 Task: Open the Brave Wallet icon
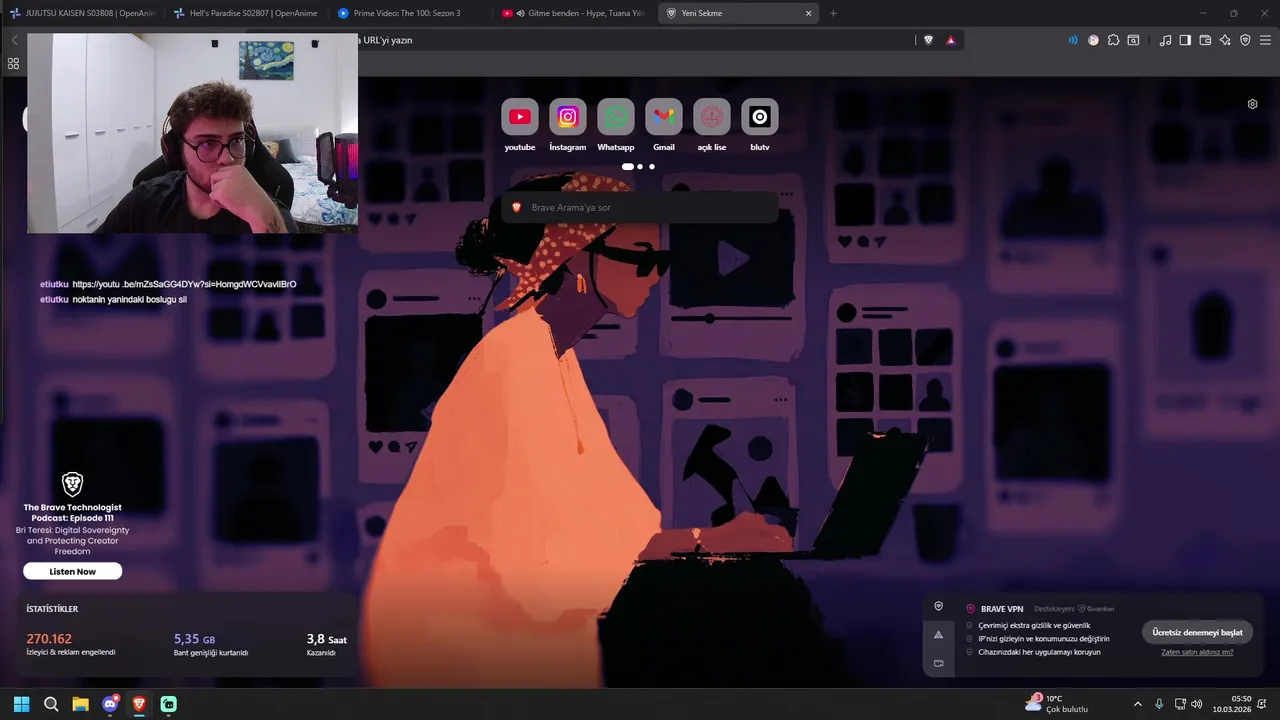1205,40
